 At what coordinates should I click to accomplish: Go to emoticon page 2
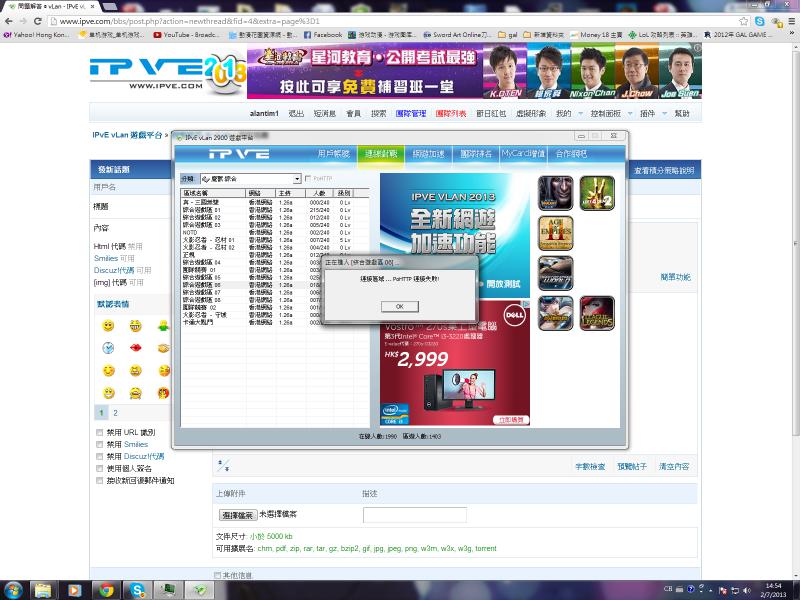[x=115, y=413]
